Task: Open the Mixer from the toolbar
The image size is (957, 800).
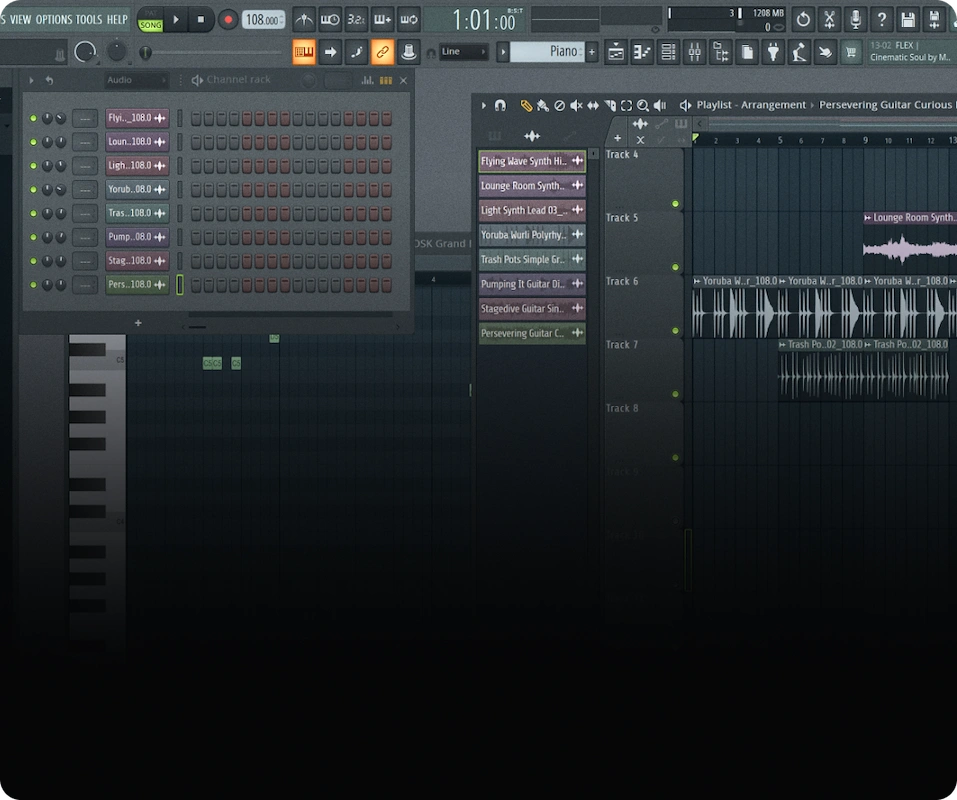Action: [695, 51]
